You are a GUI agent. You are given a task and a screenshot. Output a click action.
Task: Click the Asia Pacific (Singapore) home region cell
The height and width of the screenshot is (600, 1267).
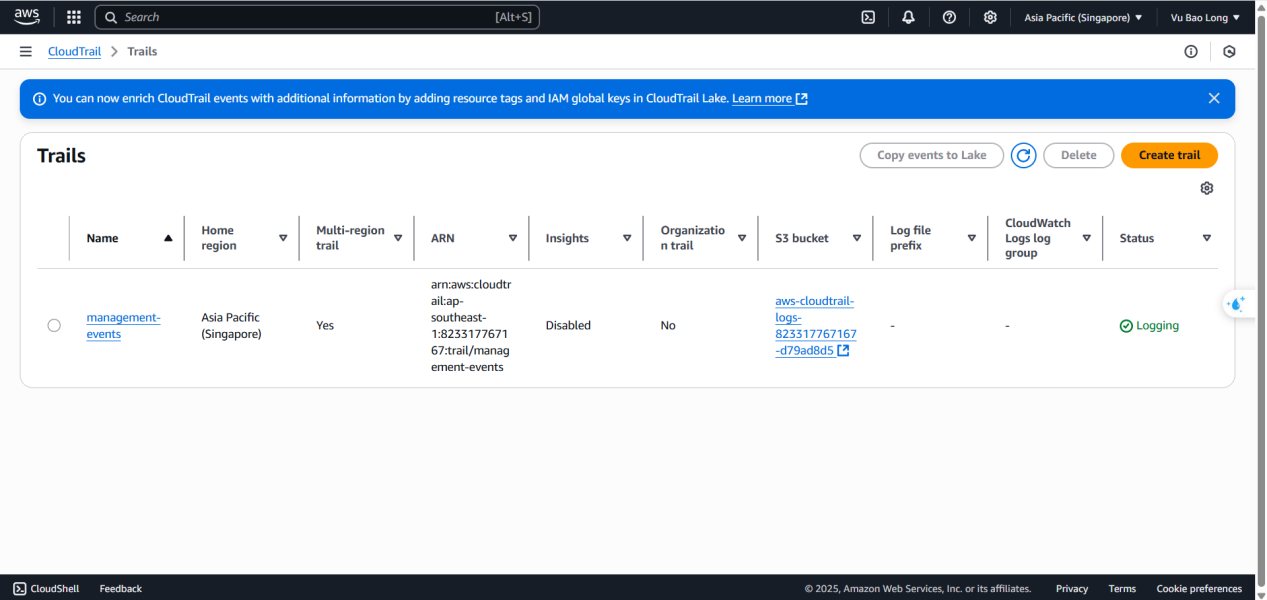pyautogui.click(x=231, y=326)
